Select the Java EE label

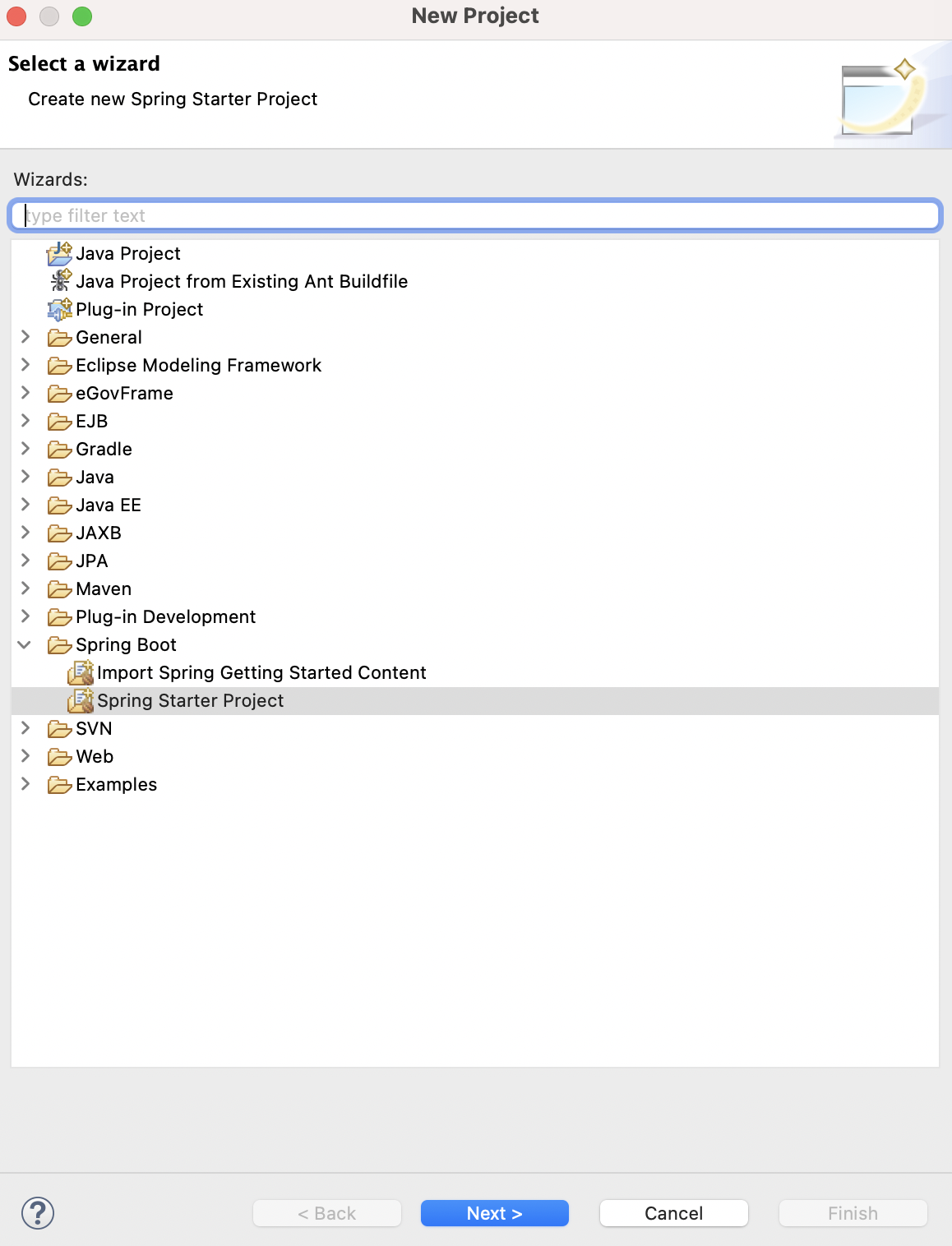point(109,505)
